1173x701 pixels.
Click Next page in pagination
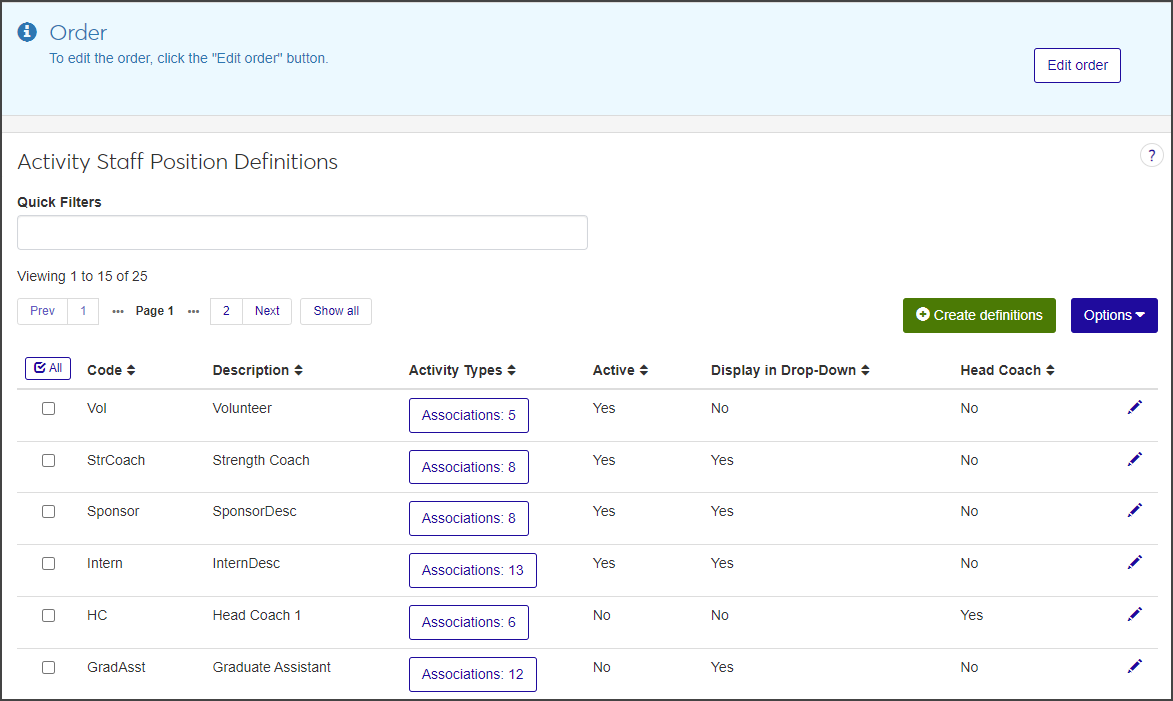click(x=267, y=311)
